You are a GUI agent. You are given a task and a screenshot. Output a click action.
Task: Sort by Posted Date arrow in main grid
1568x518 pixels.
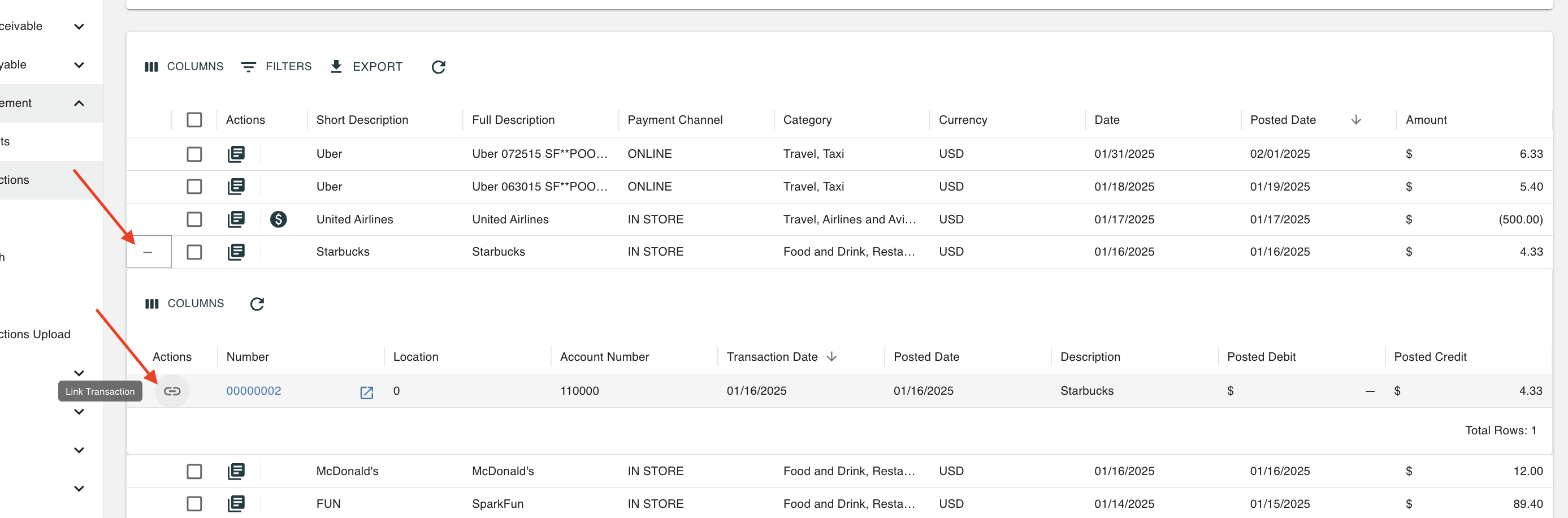(1355, 120)
